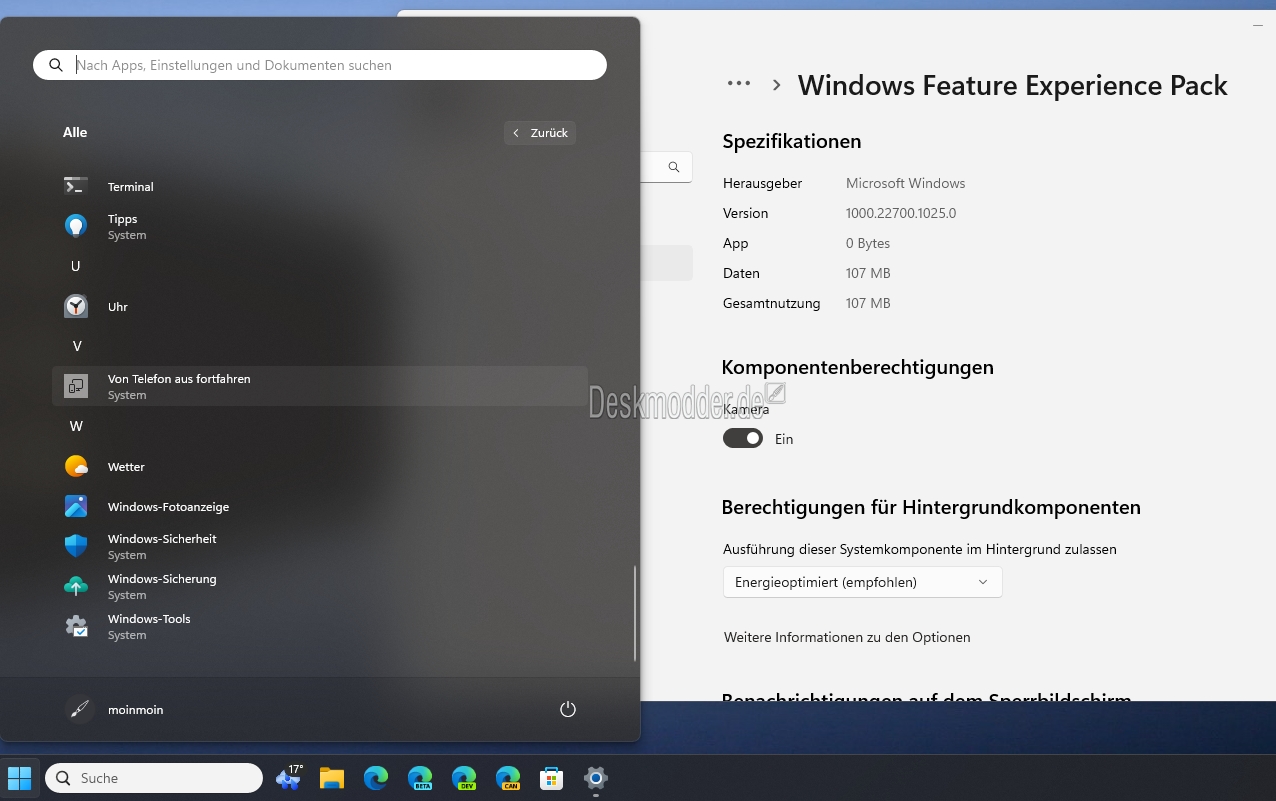
Task: Click the 'Microsoft Windows' publisher value
Action: click(906, 183)
